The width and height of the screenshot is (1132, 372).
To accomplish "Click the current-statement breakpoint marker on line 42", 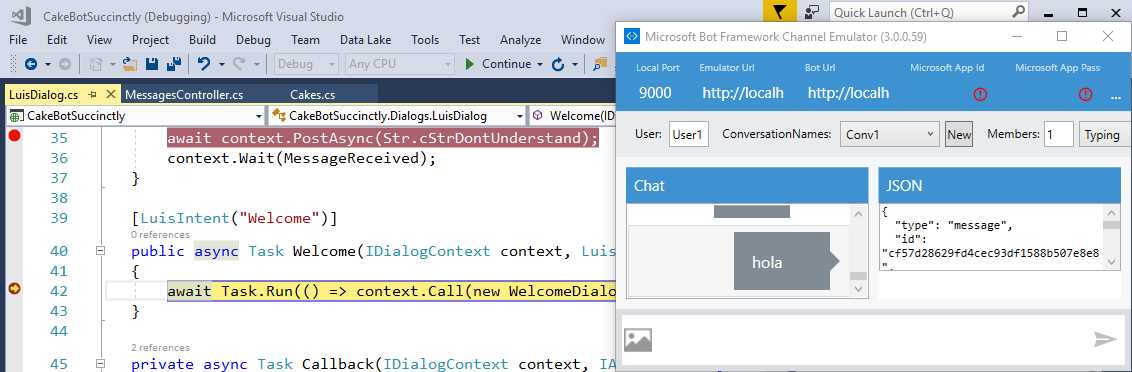I will 13,290.
